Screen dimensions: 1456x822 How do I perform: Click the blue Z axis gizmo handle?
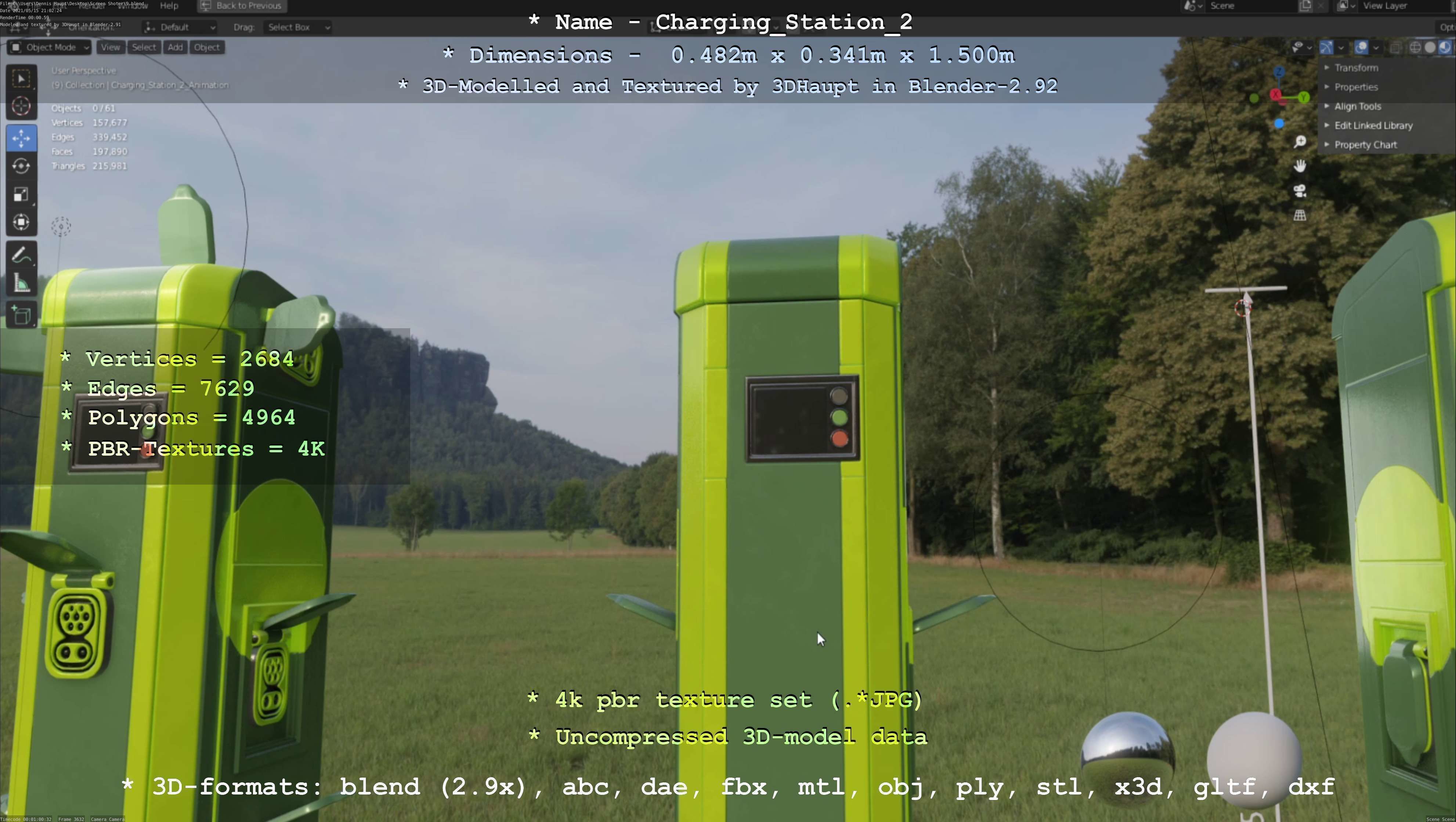point(1279,72)
